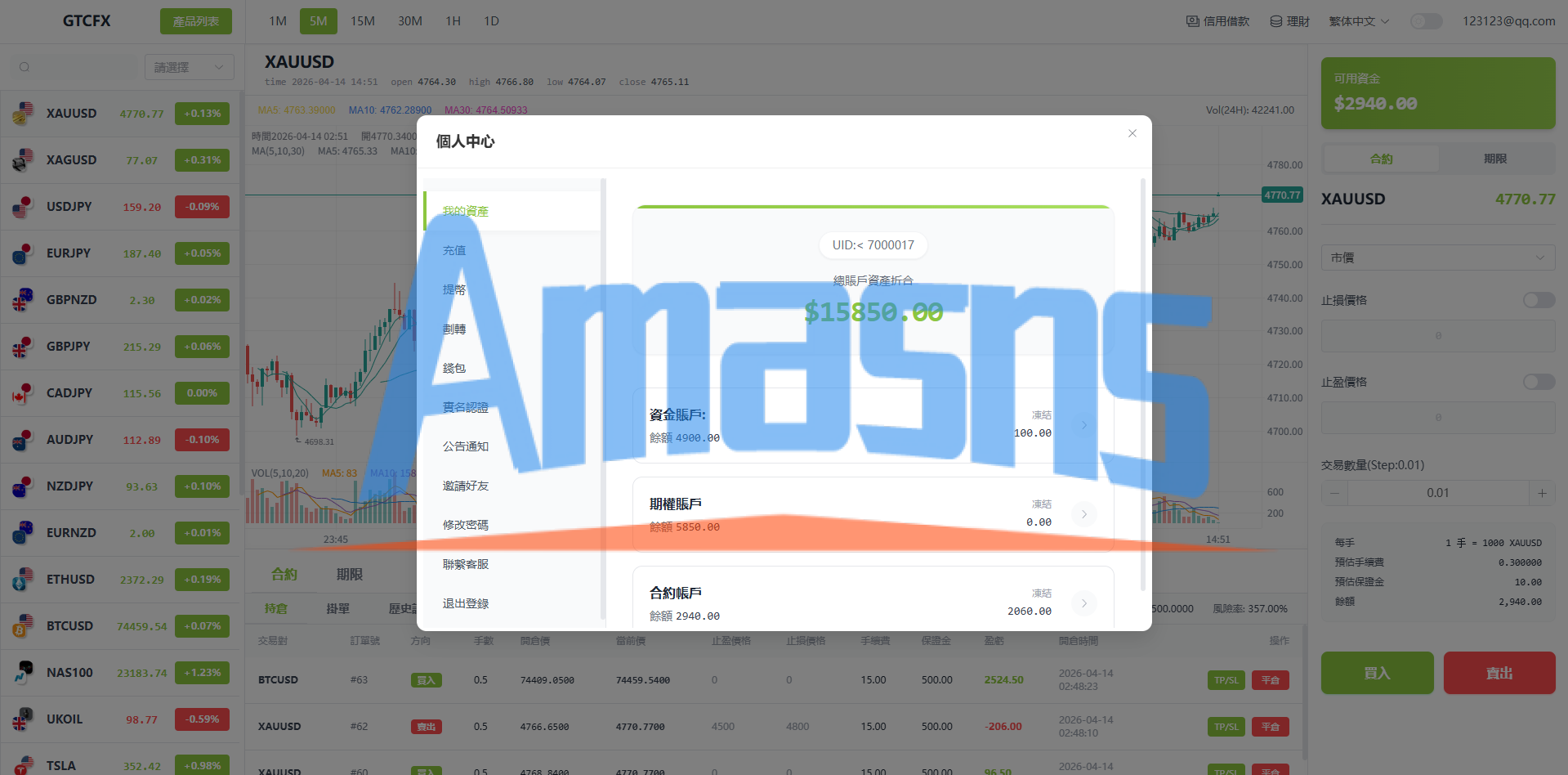
Task: Click TP/SL button for XAUUSD order #62
Action: point(1226,727)
